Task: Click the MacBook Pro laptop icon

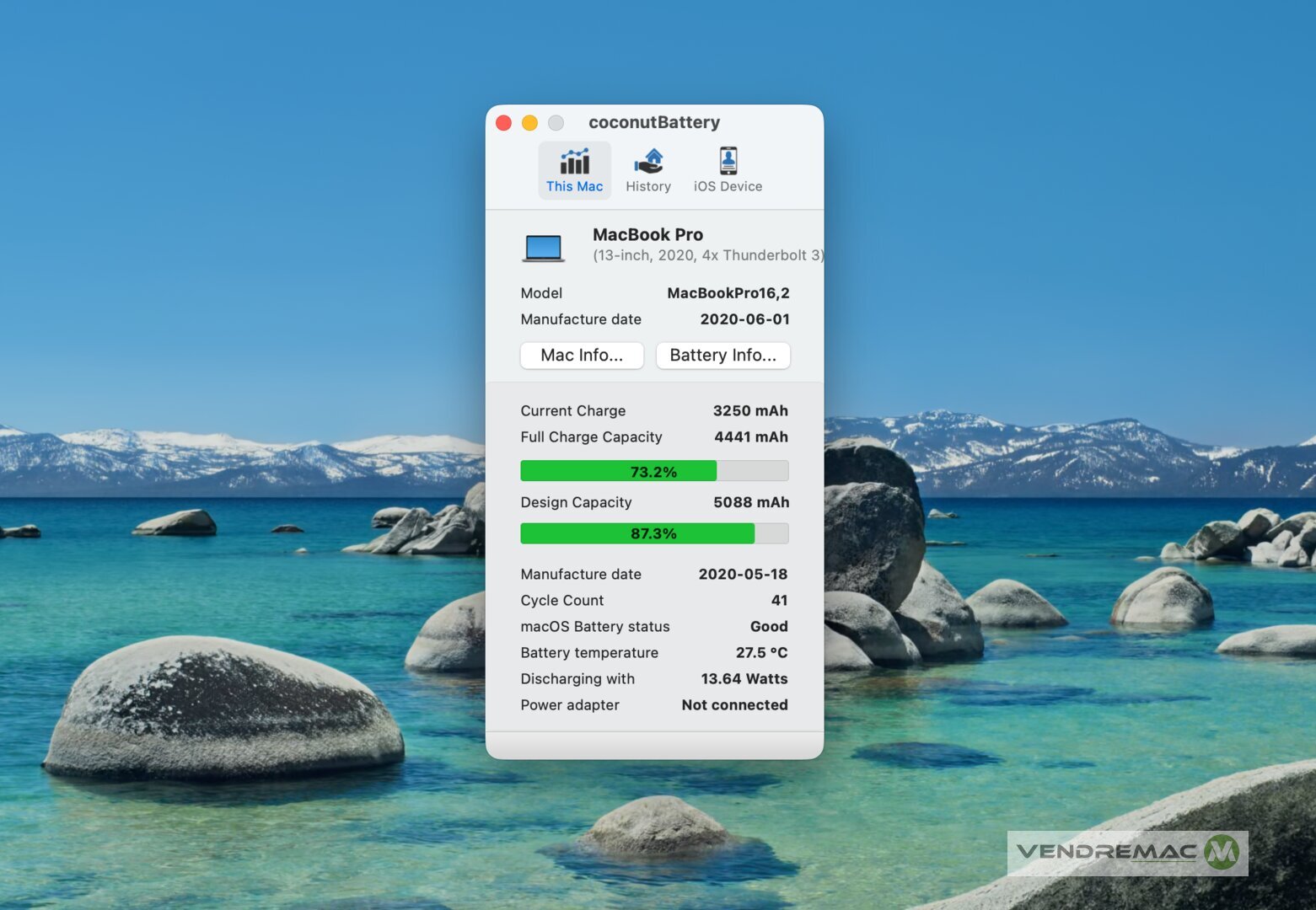Action: [544, 248]
